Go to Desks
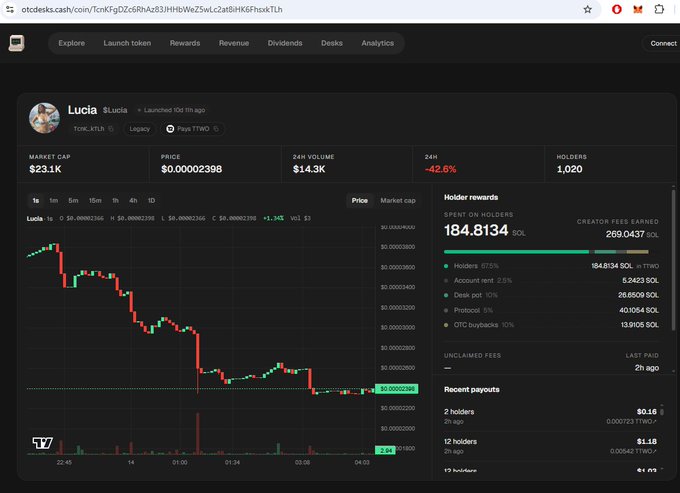This screenshot has height=493, width=680. tap(332, 43)
